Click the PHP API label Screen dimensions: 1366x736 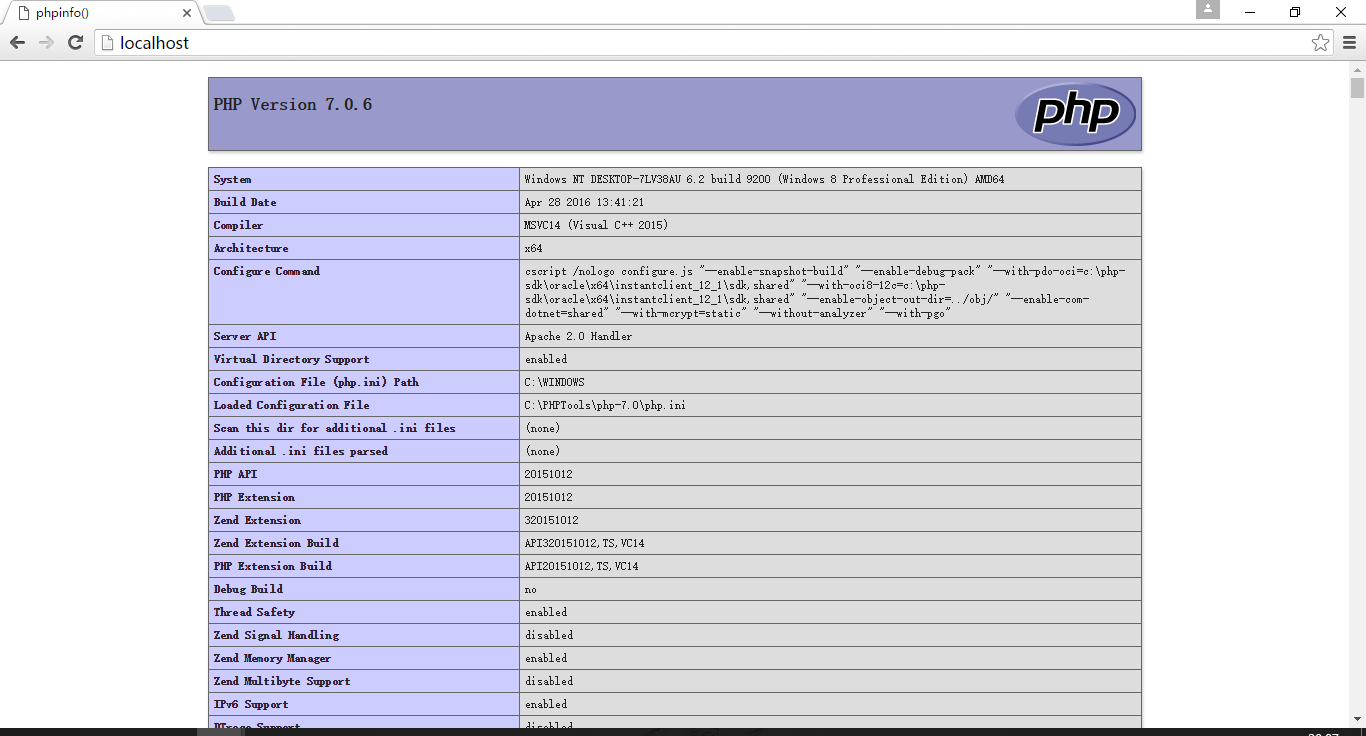click(236, 474)
